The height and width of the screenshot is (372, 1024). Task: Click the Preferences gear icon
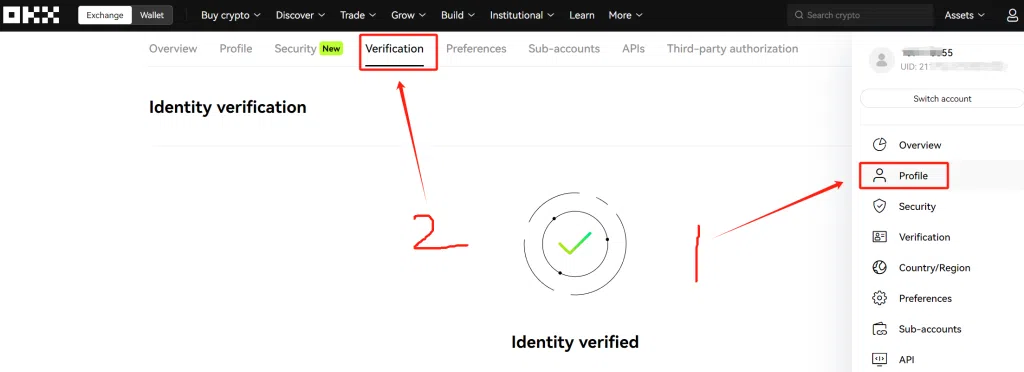click(879, 298)
